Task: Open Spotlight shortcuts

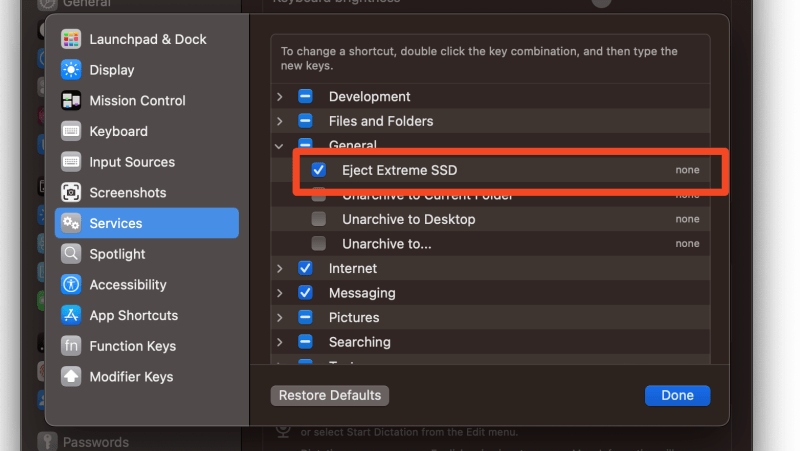Action: (147, 254)
